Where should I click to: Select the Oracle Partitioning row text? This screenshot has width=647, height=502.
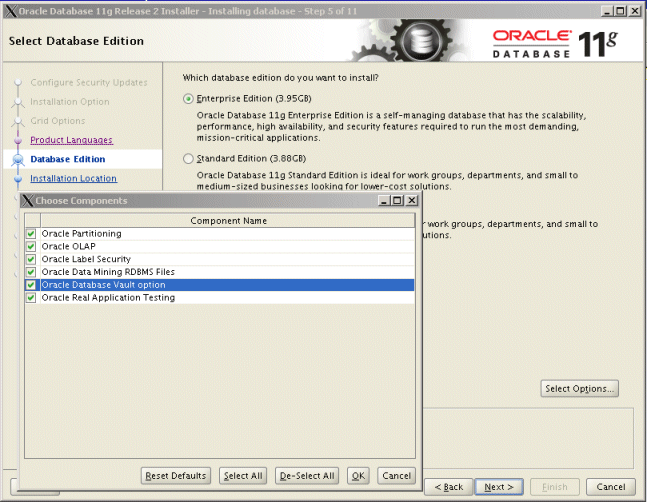82,234
